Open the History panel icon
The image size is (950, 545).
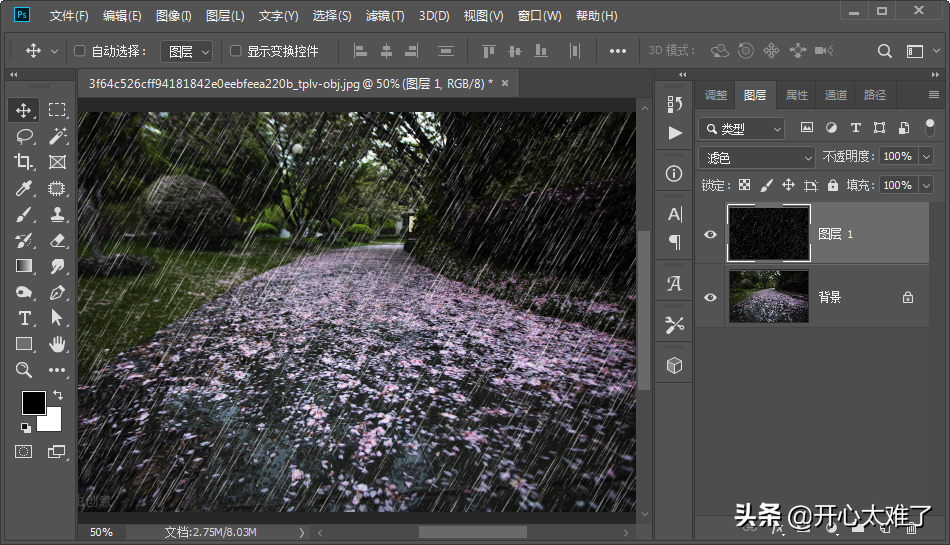674,105
